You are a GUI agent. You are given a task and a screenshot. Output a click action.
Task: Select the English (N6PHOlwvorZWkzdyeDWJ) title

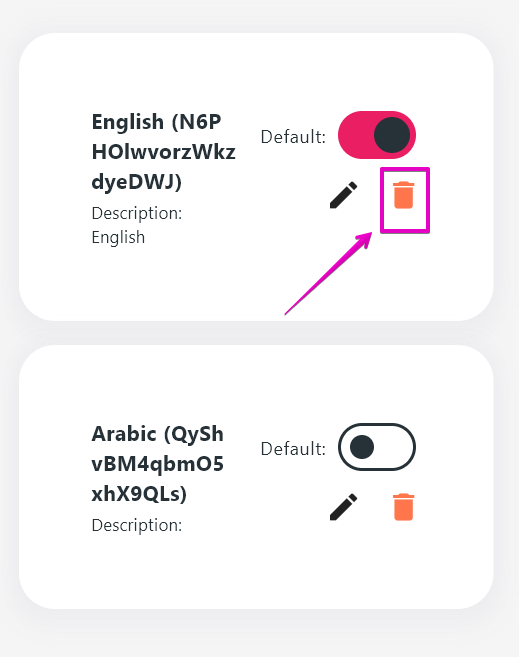coord(163,152)
